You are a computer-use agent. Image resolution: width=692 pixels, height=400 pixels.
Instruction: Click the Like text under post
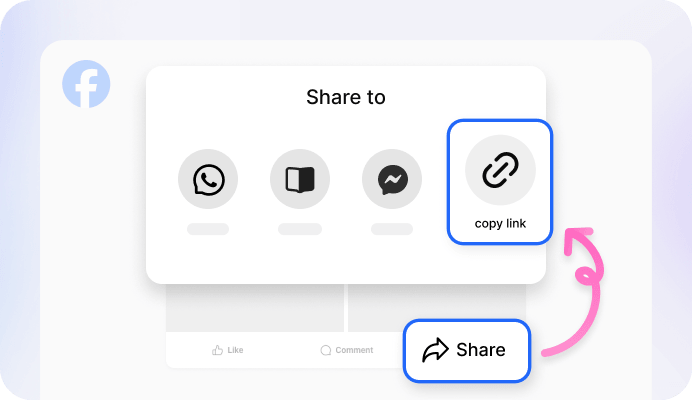click(x=235, y=350)
